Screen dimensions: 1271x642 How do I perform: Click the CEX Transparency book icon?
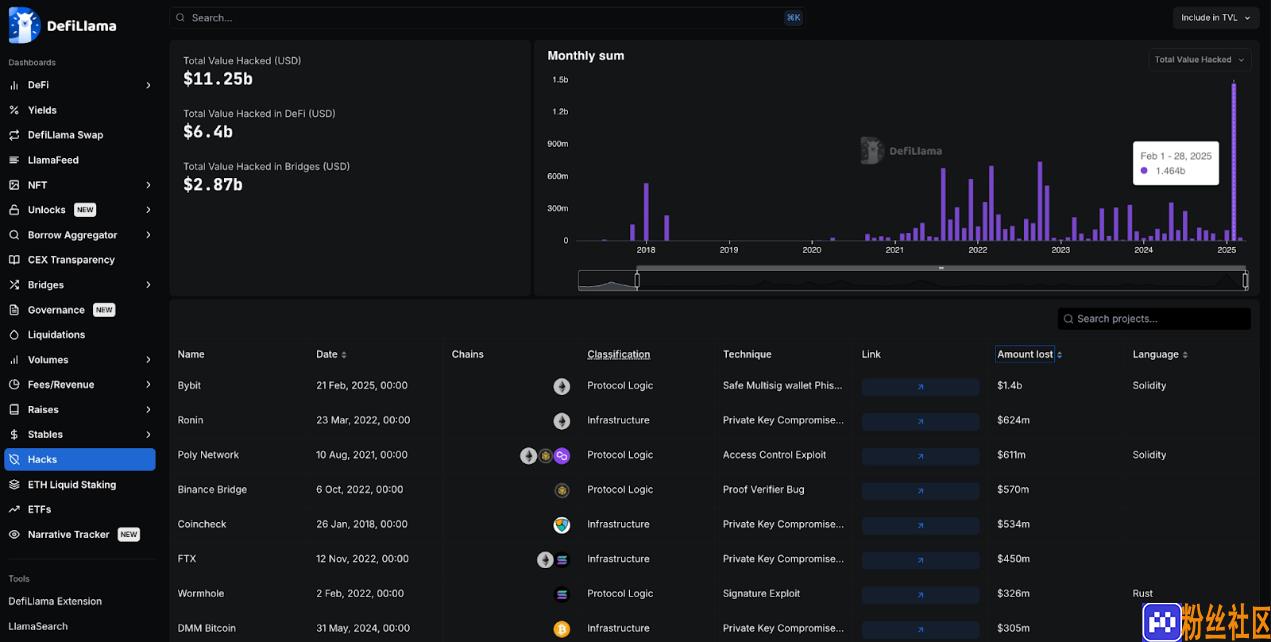coord(14,260)
